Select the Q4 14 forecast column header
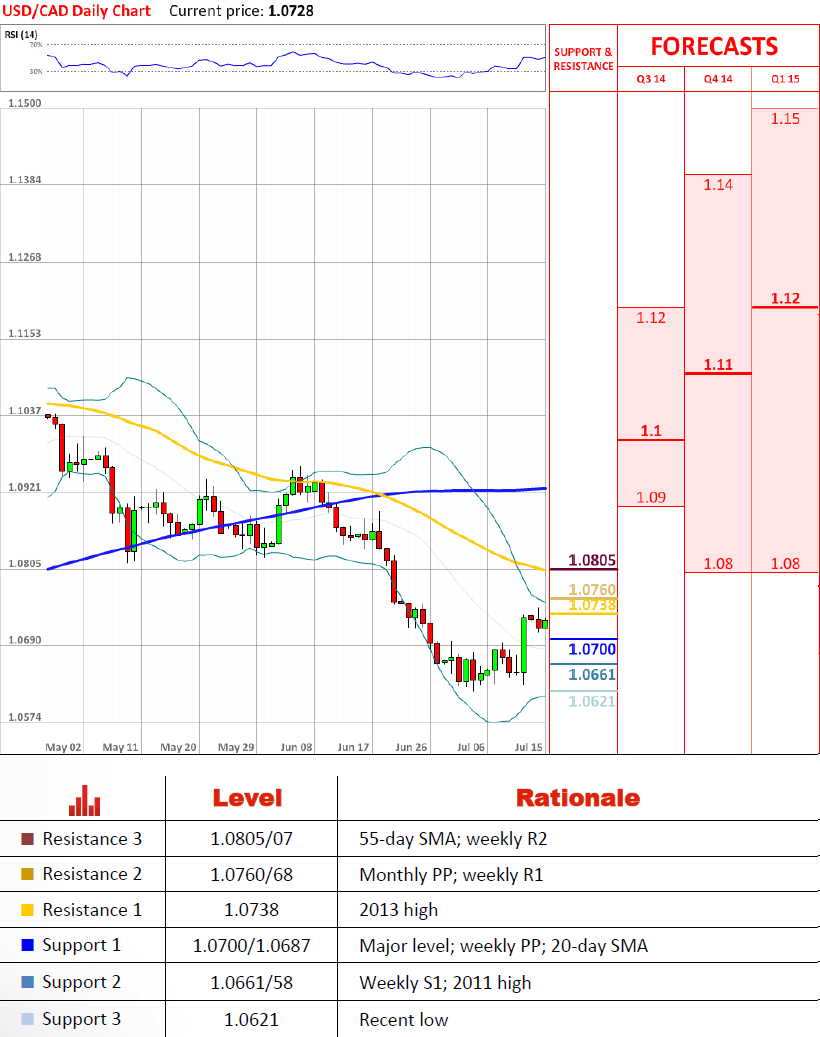Viewport: 820px width, 1037px height. (718, 79)
